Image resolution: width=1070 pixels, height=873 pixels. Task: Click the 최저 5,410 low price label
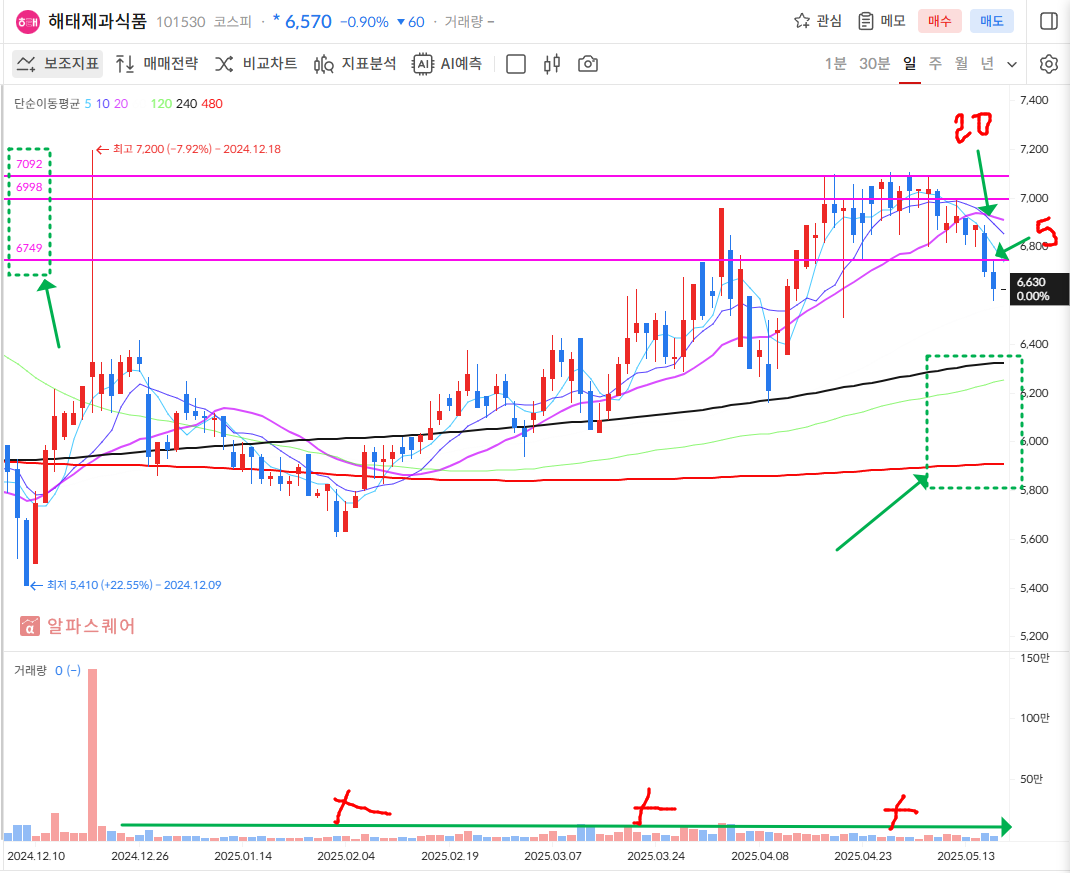point(126,585)
